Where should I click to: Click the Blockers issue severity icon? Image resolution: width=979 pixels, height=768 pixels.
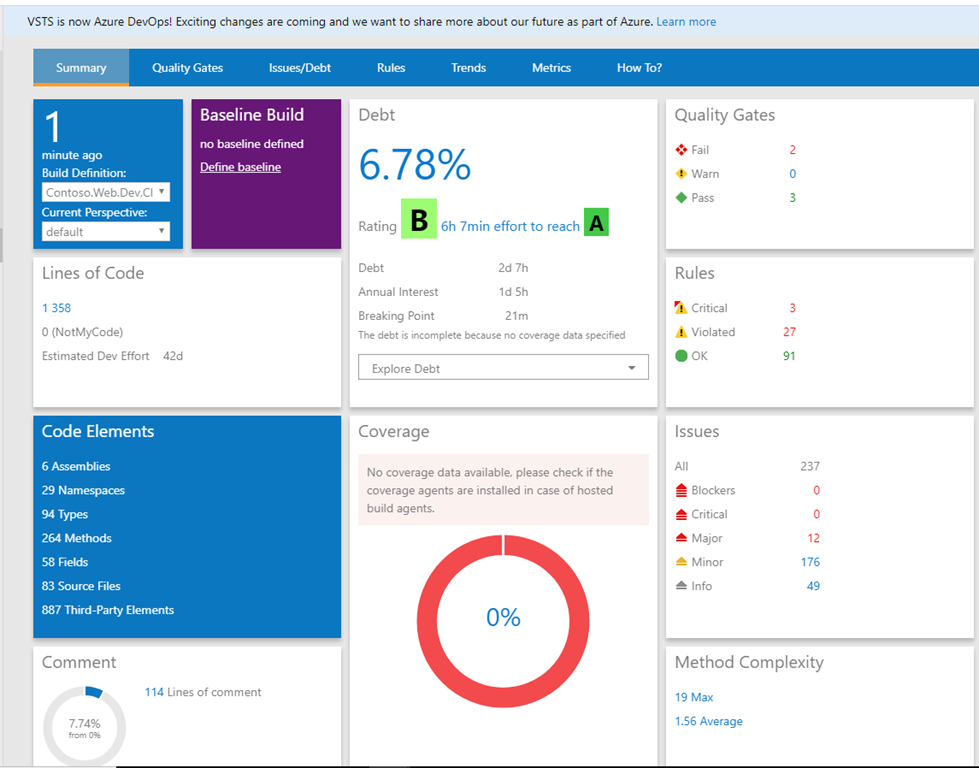pyautogui.click(x=682, y=490)
